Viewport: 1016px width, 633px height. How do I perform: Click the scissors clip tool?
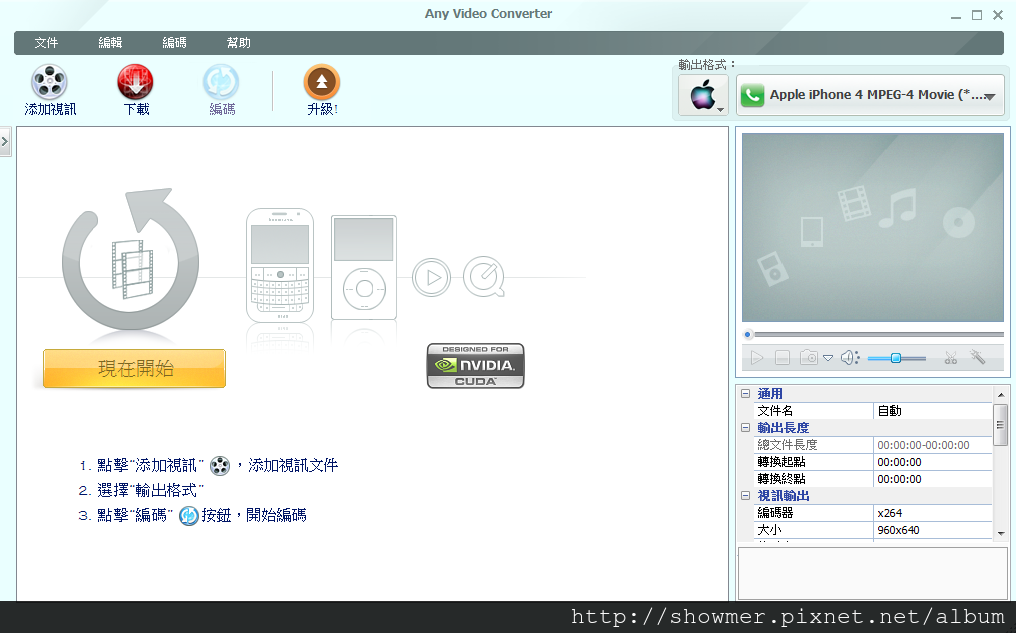pyautogui.click(x=951, y=358)
